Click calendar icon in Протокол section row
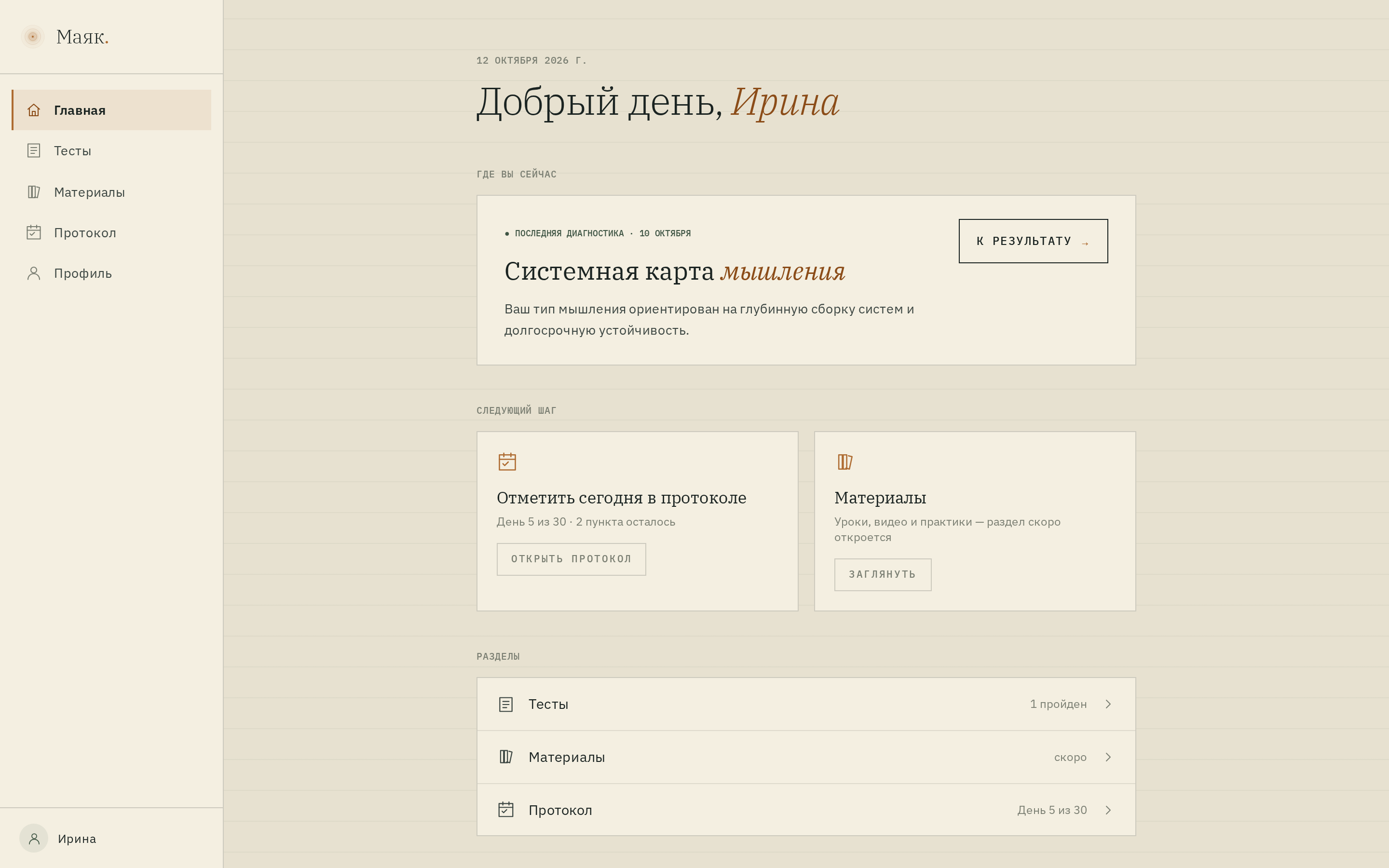 [x=505, y=810]
